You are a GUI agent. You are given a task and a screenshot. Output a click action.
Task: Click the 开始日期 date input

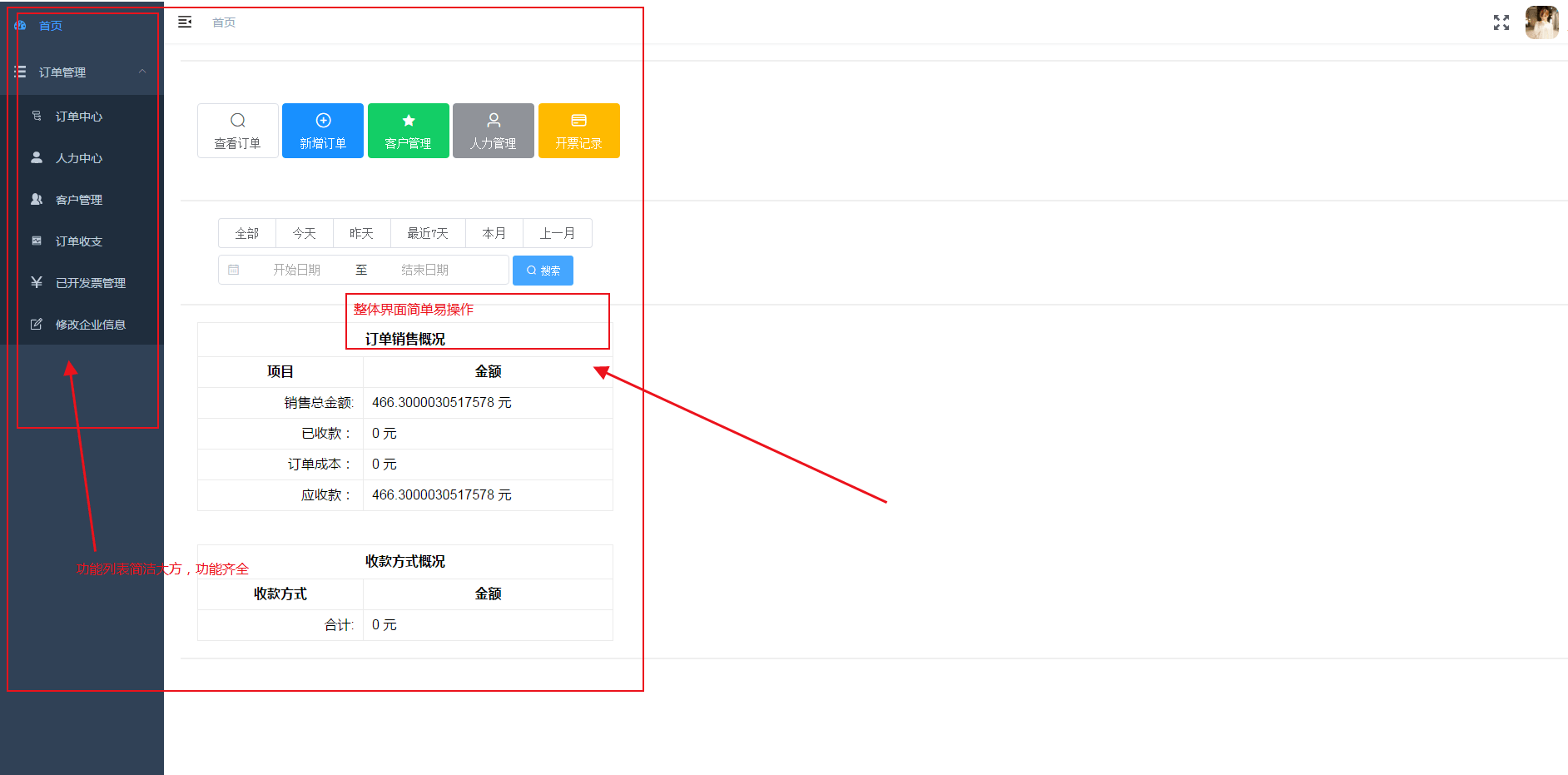(x=296, y=270)
